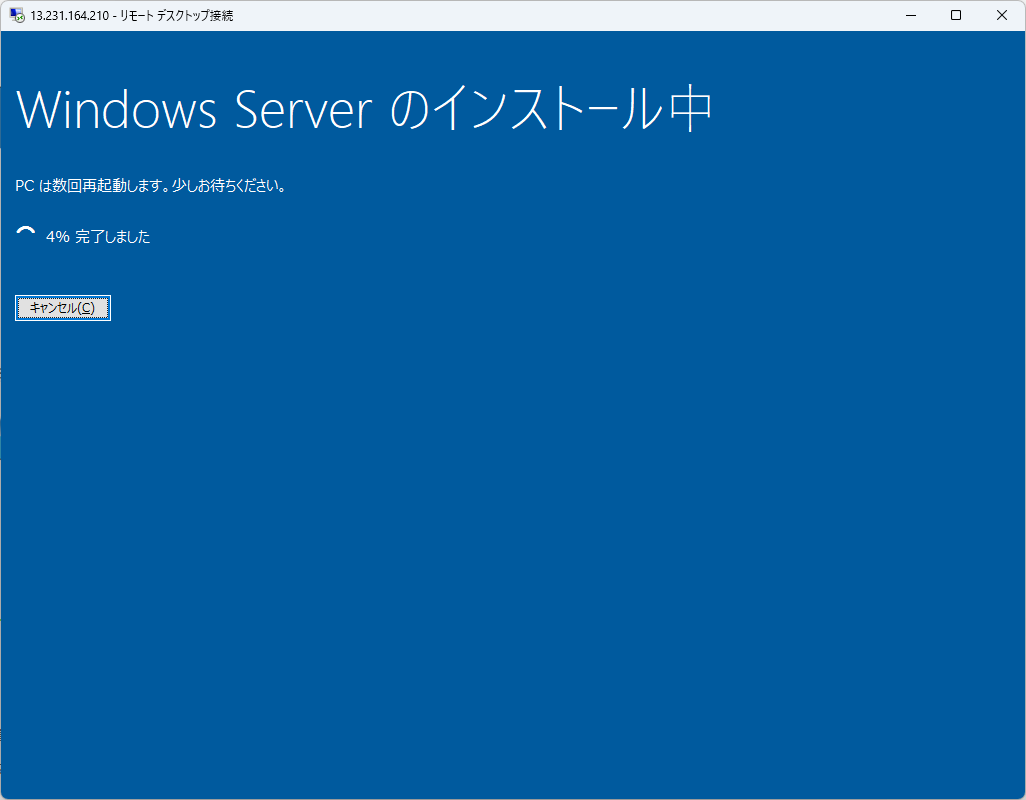
Task: Click the 完了しました status text
Action: 113,237
